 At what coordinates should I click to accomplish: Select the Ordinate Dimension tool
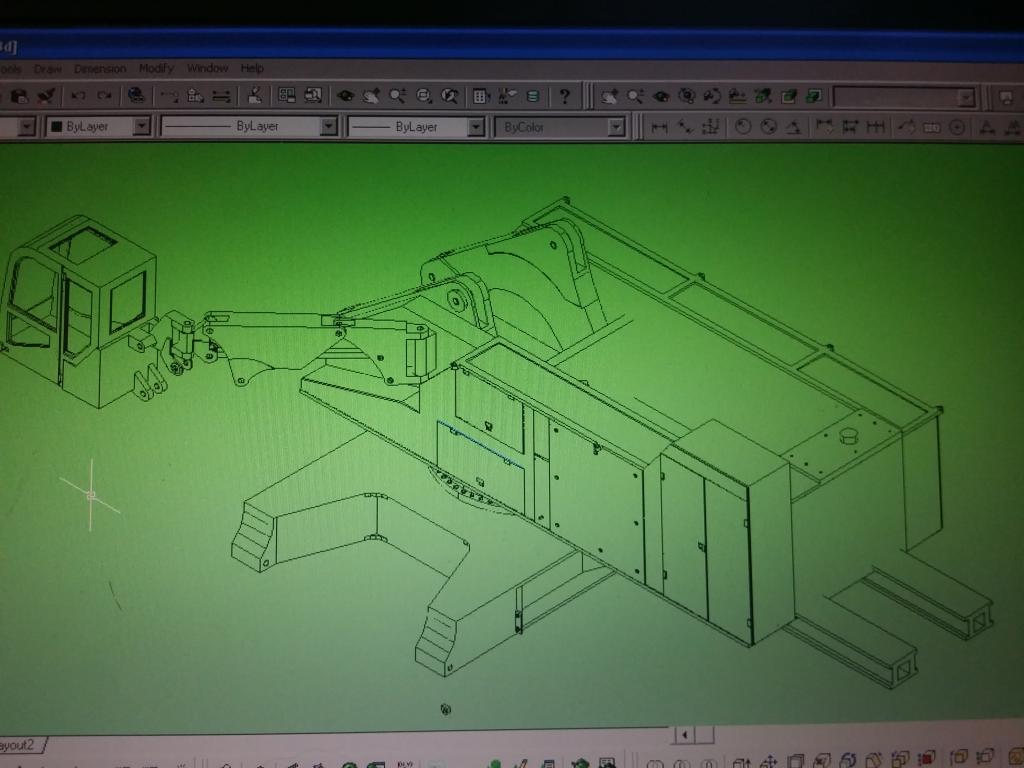coord(711,127)
